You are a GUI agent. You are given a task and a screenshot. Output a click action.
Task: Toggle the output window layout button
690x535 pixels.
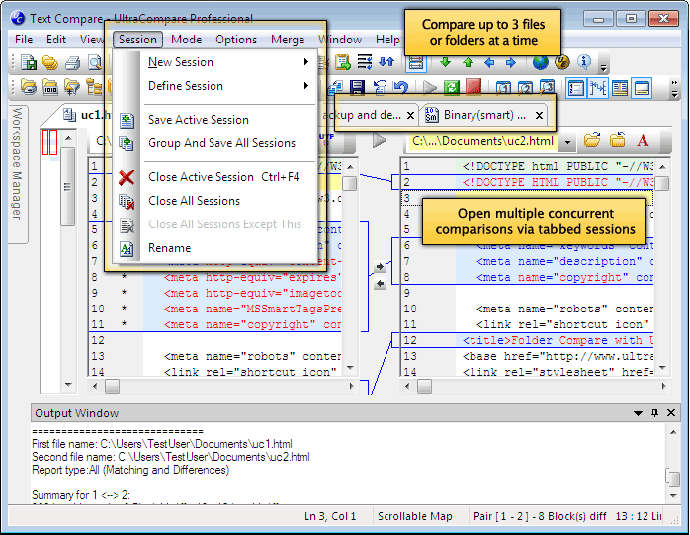tap(642, 88)
